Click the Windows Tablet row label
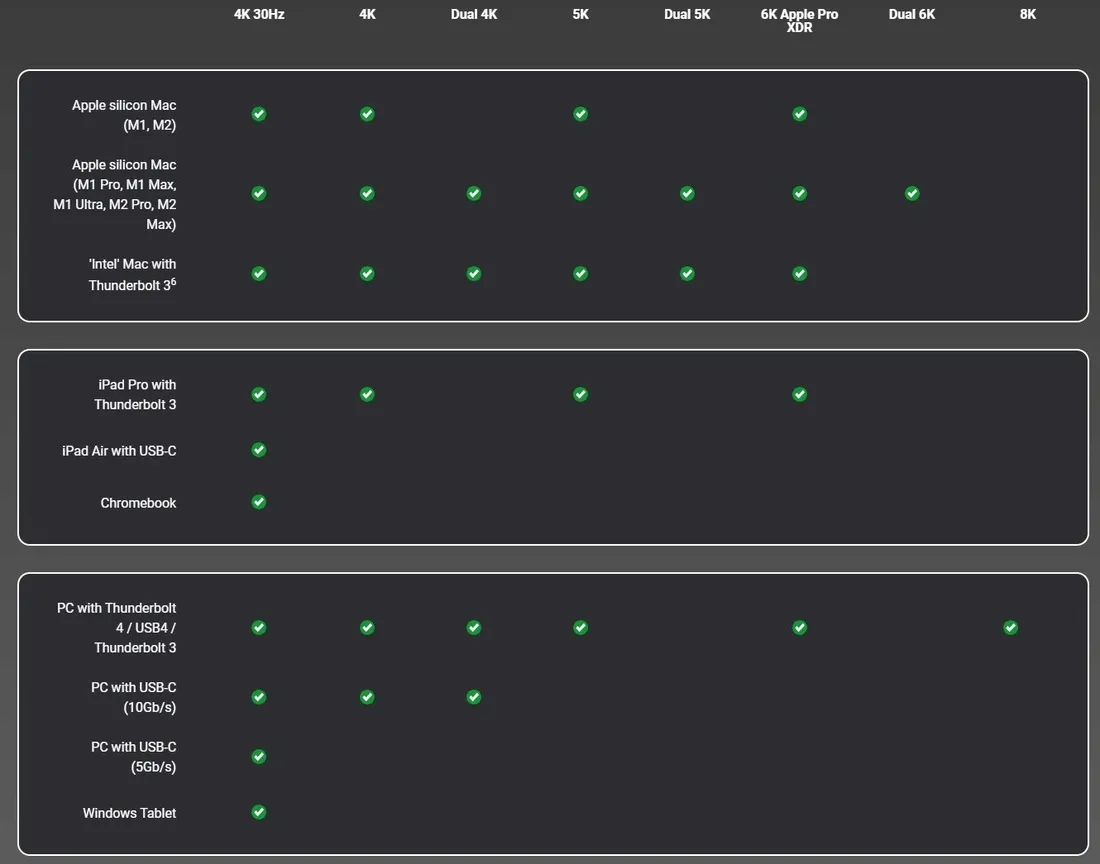1100x864 pixels. click(x=129, y=813)
